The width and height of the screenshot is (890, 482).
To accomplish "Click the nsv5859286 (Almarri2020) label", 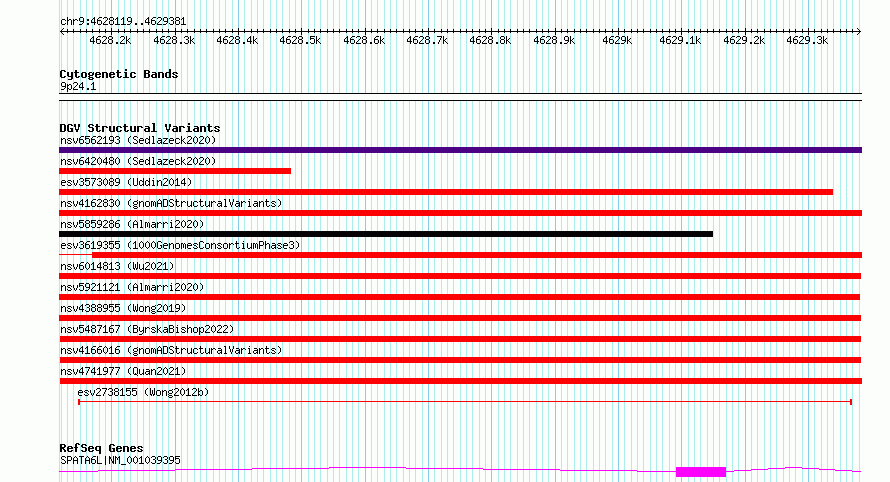I will 132,224.
